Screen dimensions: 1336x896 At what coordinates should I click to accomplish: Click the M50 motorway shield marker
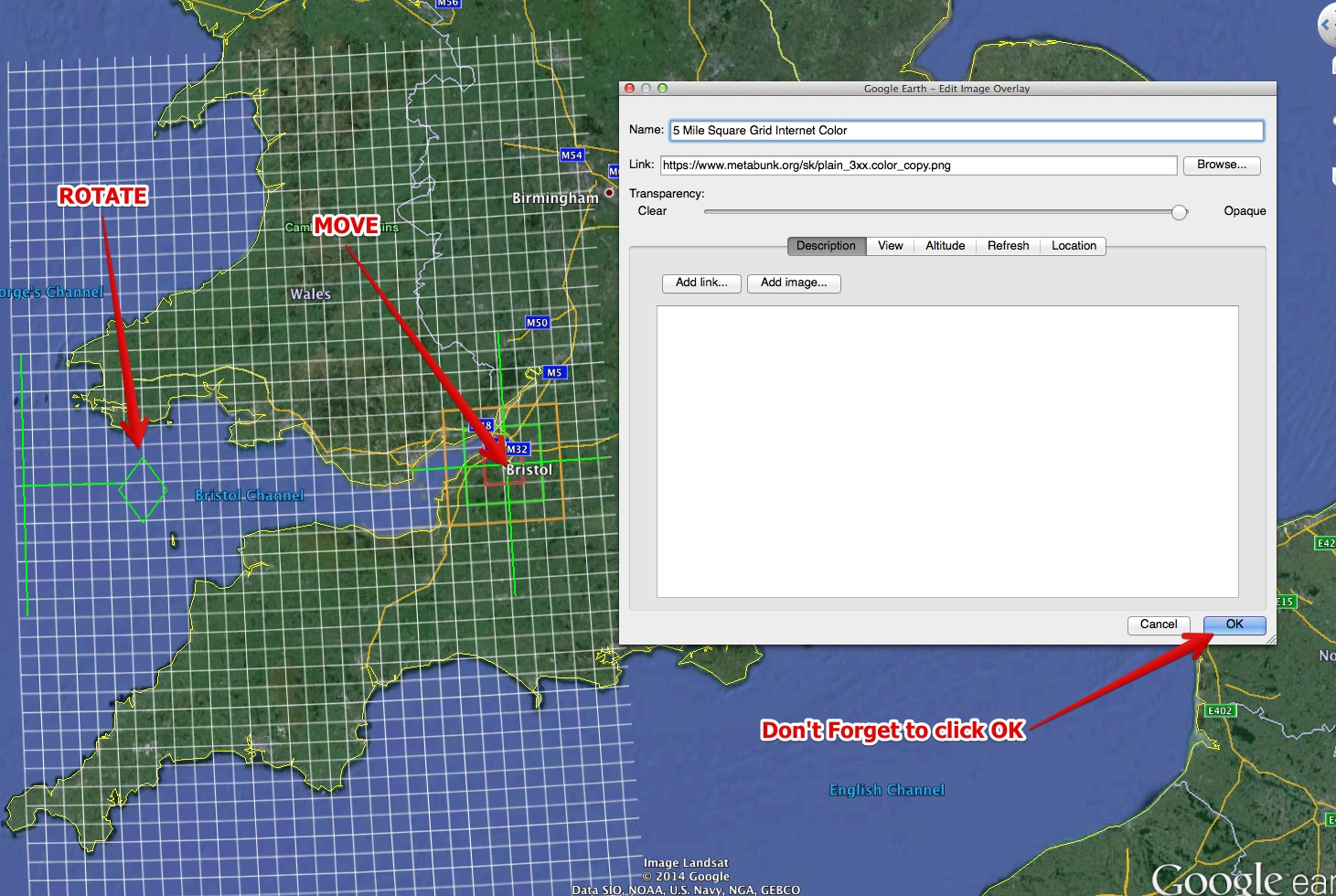[537, 323]
